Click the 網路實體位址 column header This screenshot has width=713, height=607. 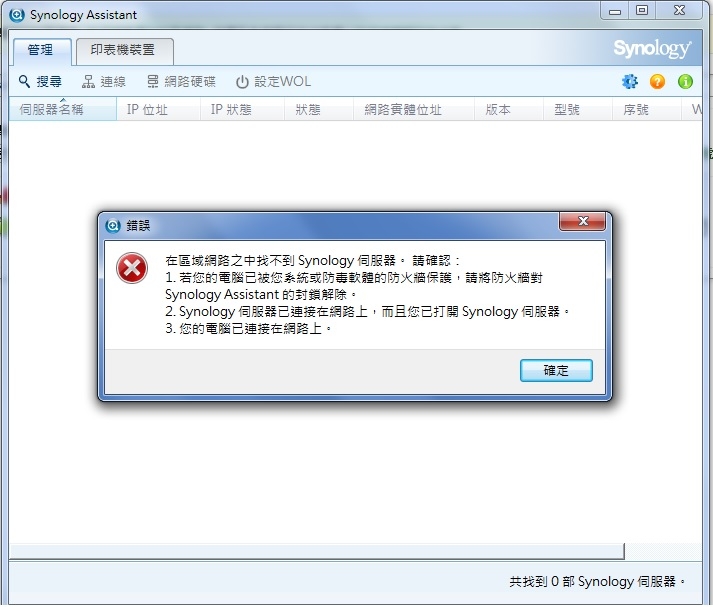[x=413, y=109]
